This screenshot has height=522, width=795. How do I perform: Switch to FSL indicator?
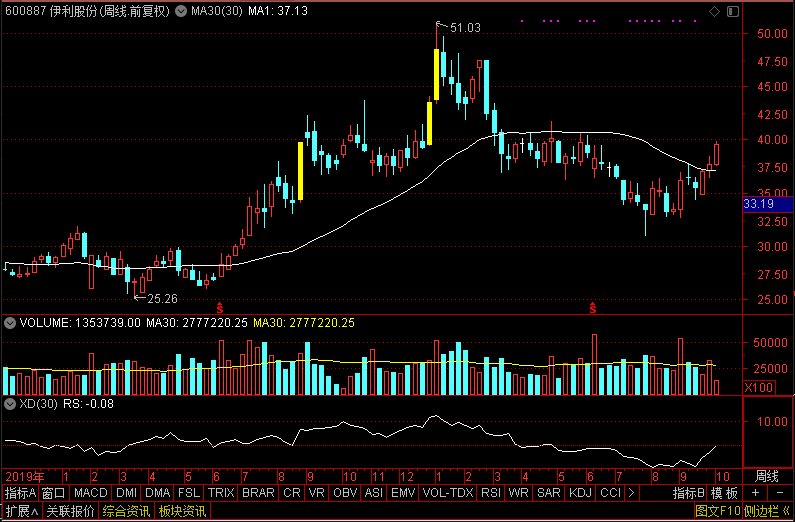[x=189, y=493]
